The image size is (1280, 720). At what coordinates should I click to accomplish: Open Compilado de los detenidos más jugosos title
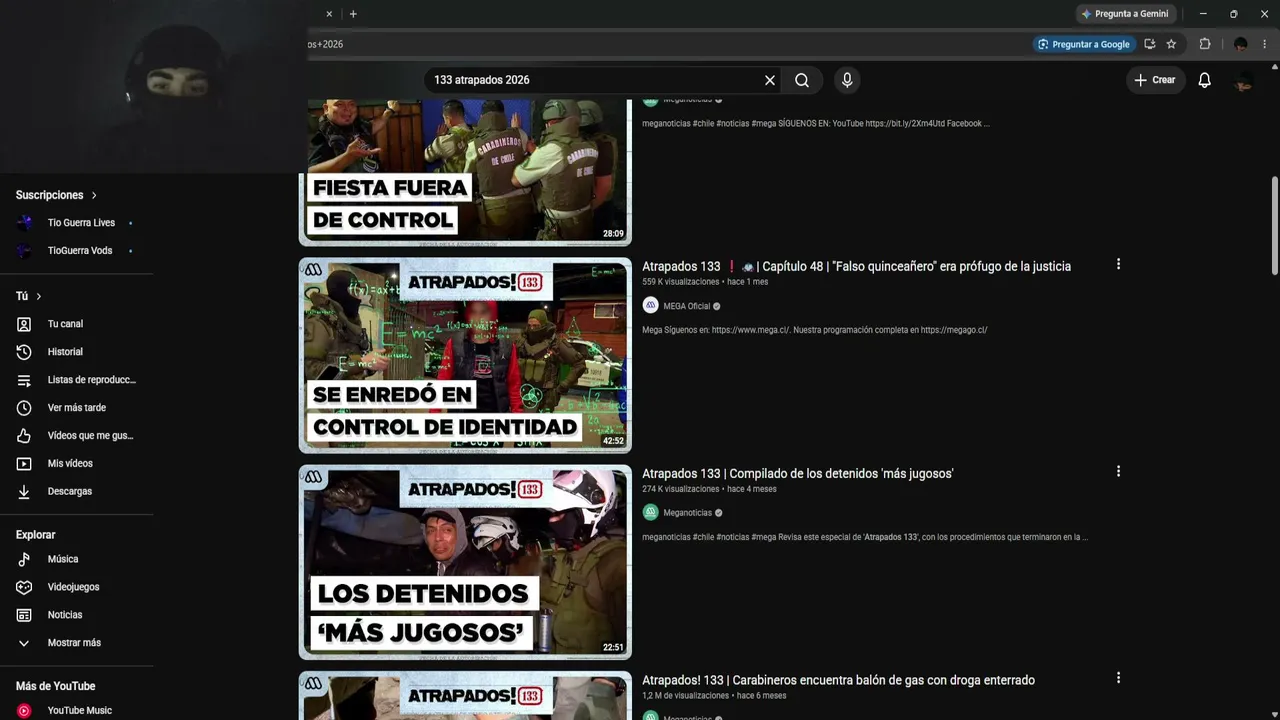pos(798,473)
